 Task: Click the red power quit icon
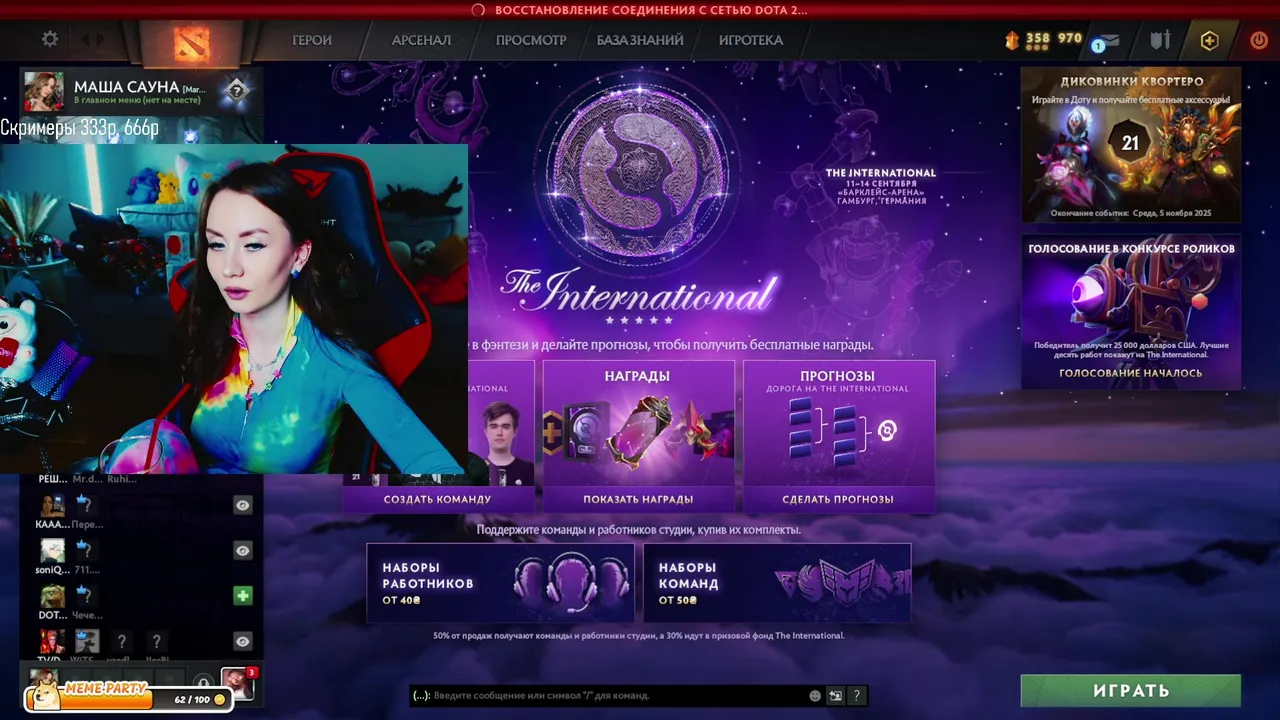1258,41
